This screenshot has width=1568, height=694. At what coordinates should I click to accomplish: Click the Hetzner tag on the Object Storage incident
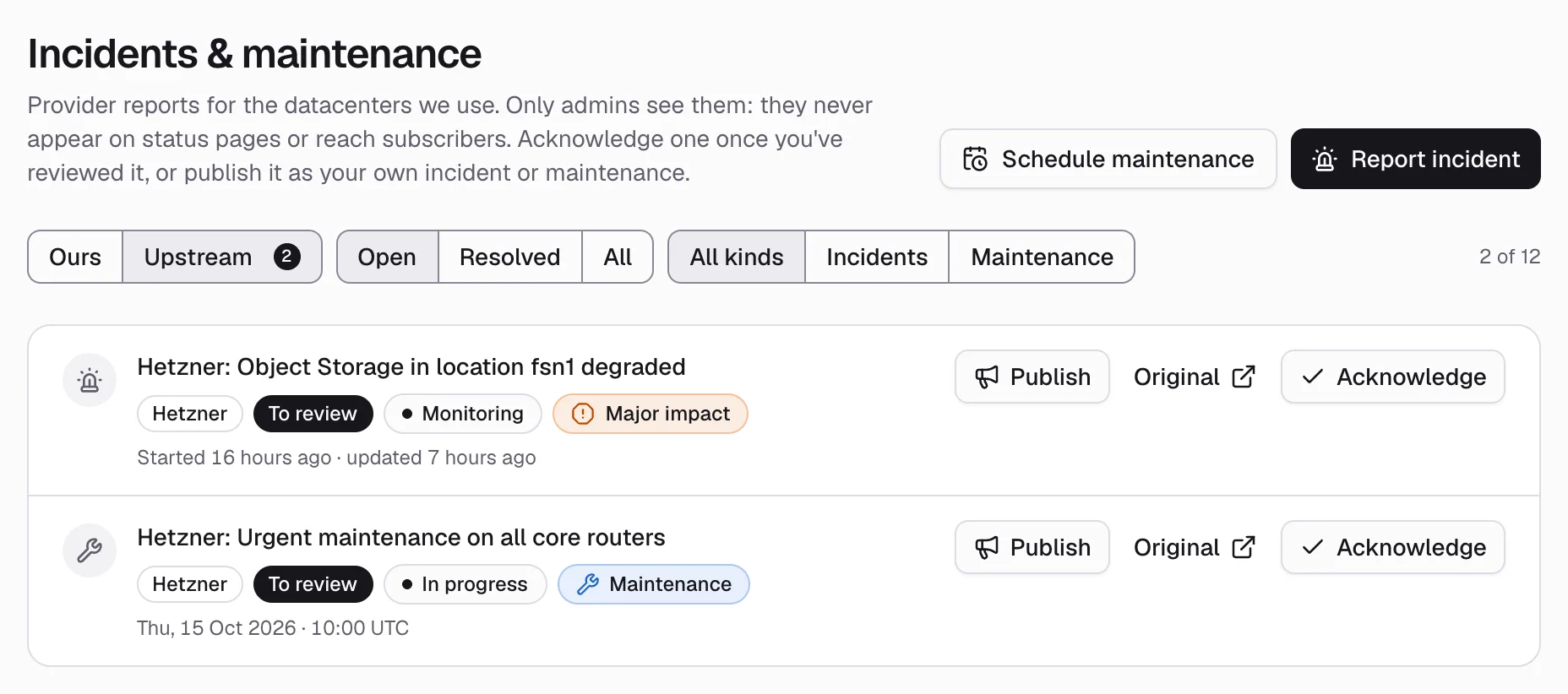click(x=190, y=414)
